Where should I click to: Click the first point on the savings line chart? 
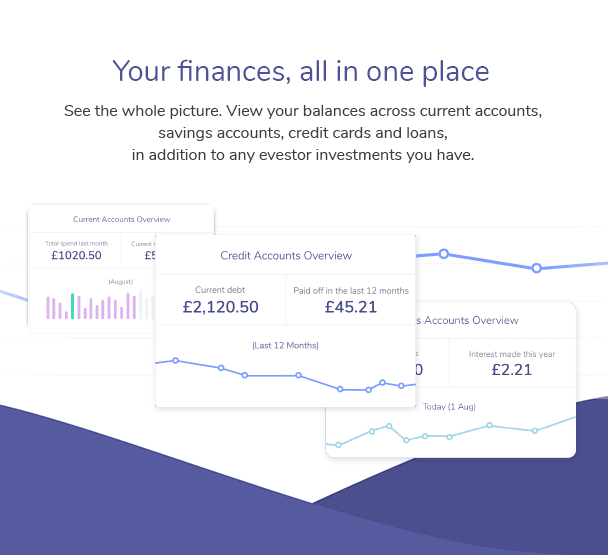pyautogui.click(x=338, y=445)
